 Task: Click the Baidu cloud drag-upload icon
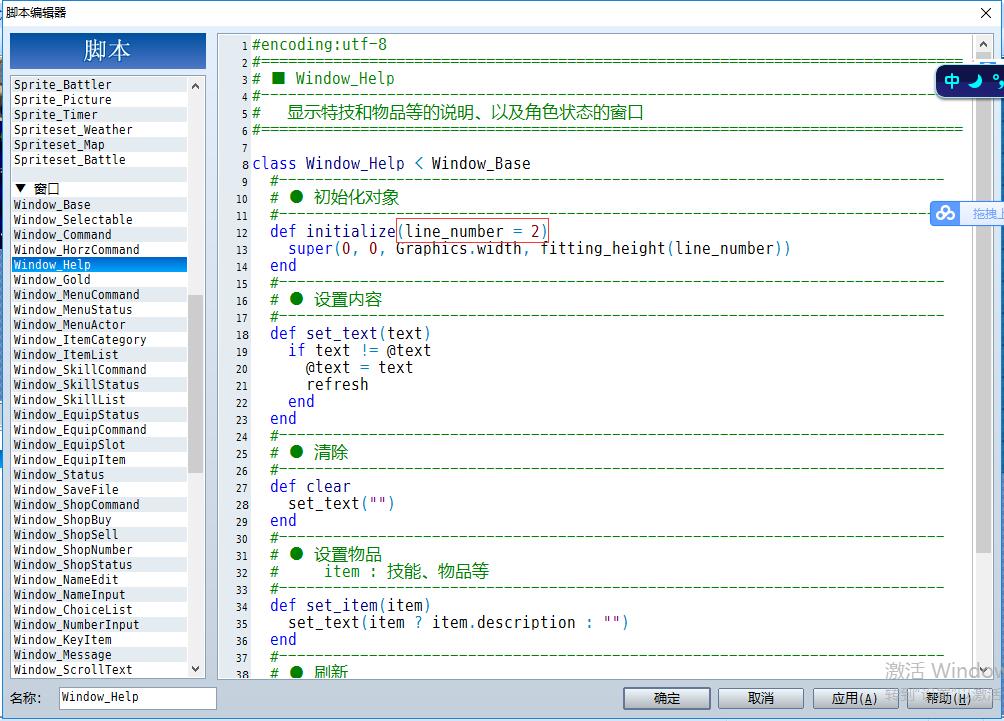pyautogui.click(x=946, y=213)
